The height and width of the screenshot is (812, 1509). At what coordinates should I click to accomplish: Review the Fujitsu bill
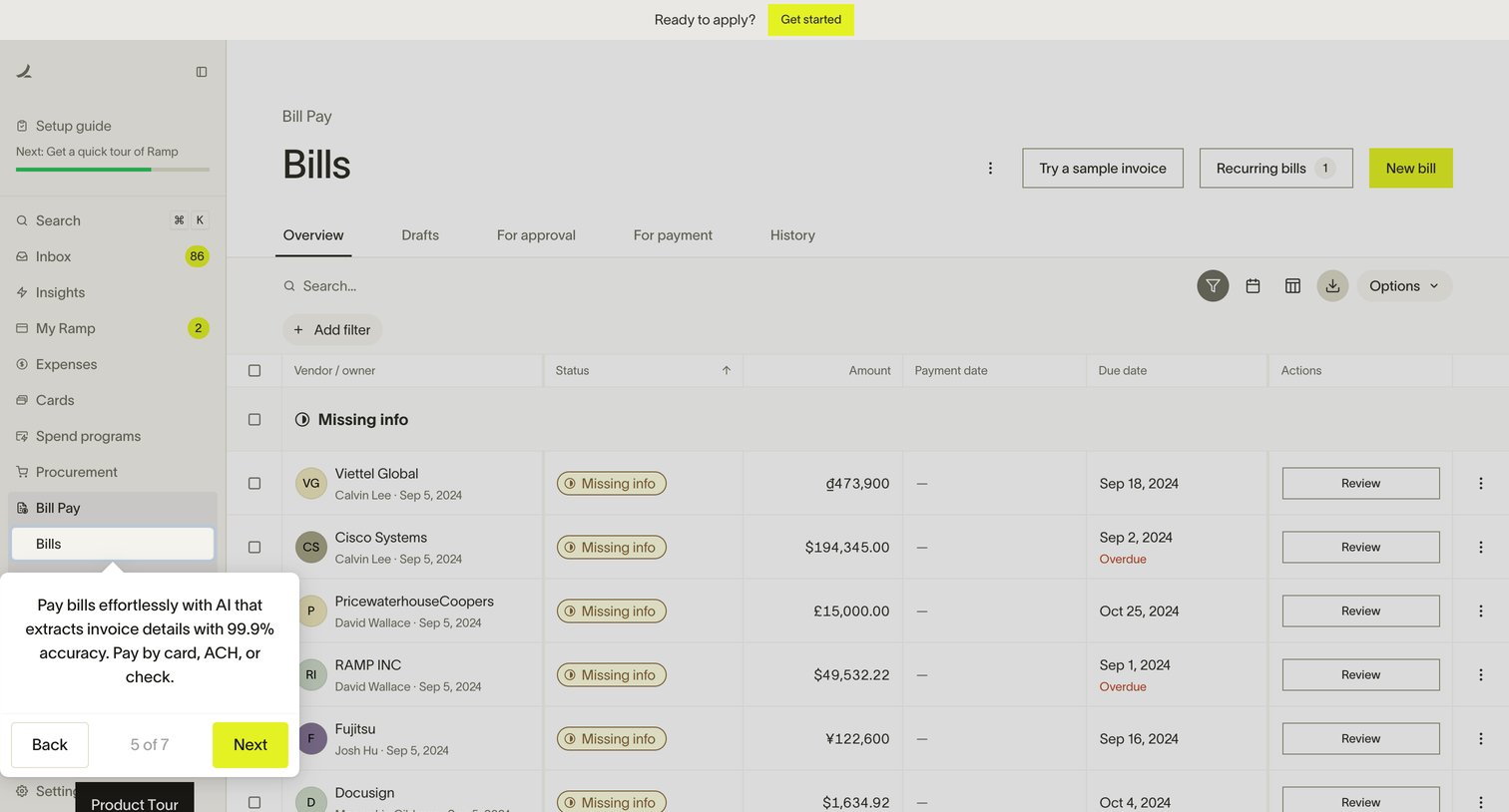tap(1361, 739)
